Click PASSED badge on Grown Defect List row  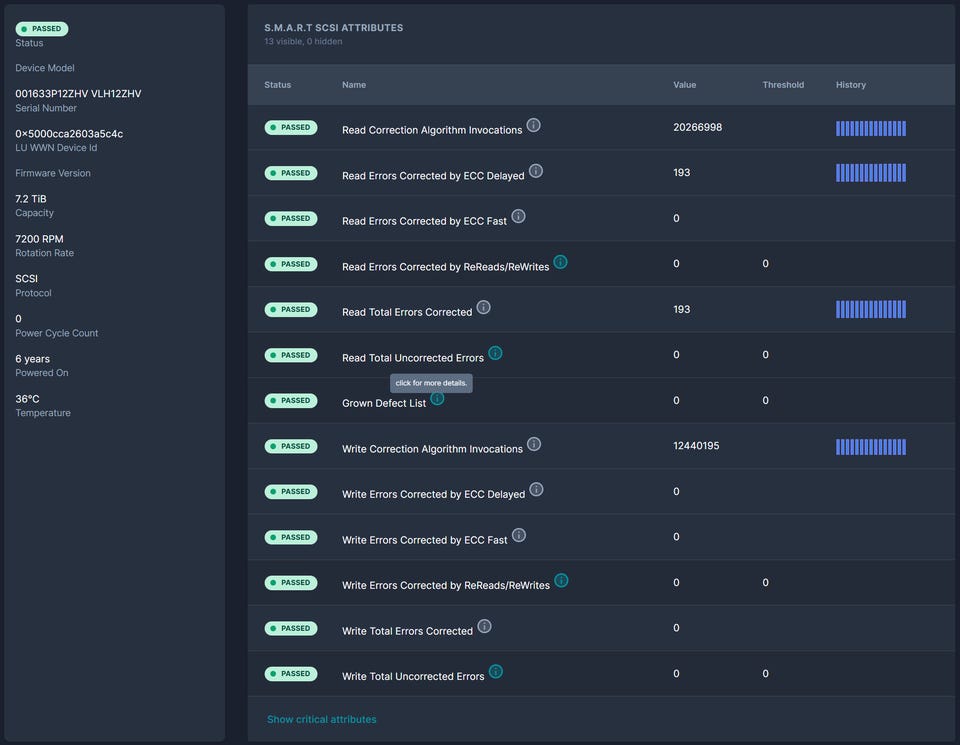291,401
